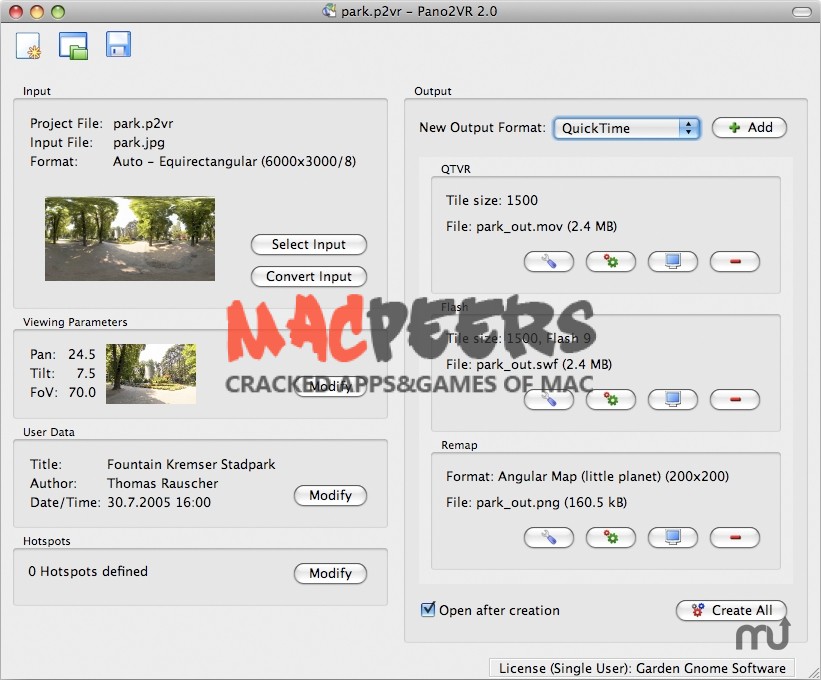821x680 pixels.
Task: Click the toolbar toggle pill in title bar
Action: [801, 12]
